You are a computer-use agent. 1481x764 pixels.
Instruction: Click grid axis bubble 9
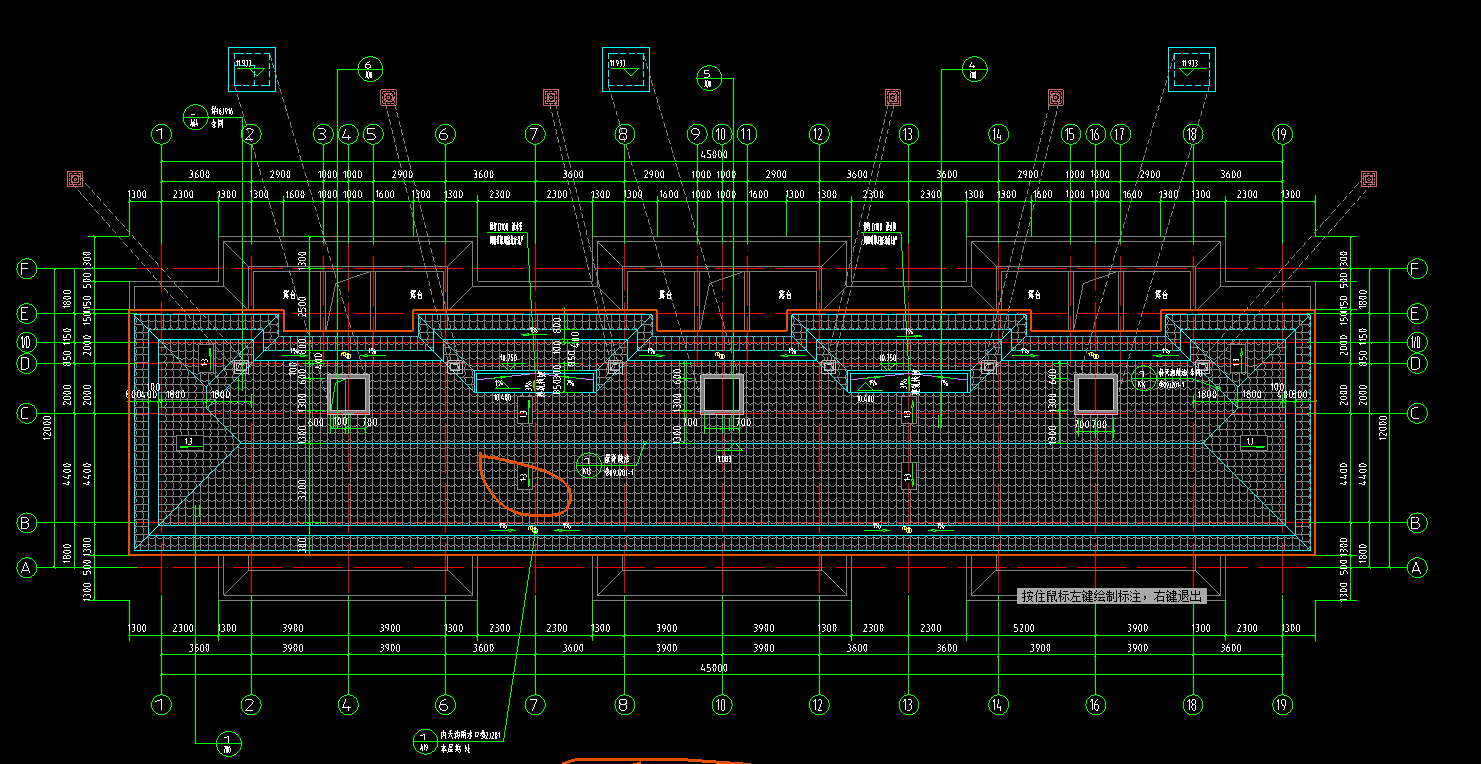(x=696, y=134)
